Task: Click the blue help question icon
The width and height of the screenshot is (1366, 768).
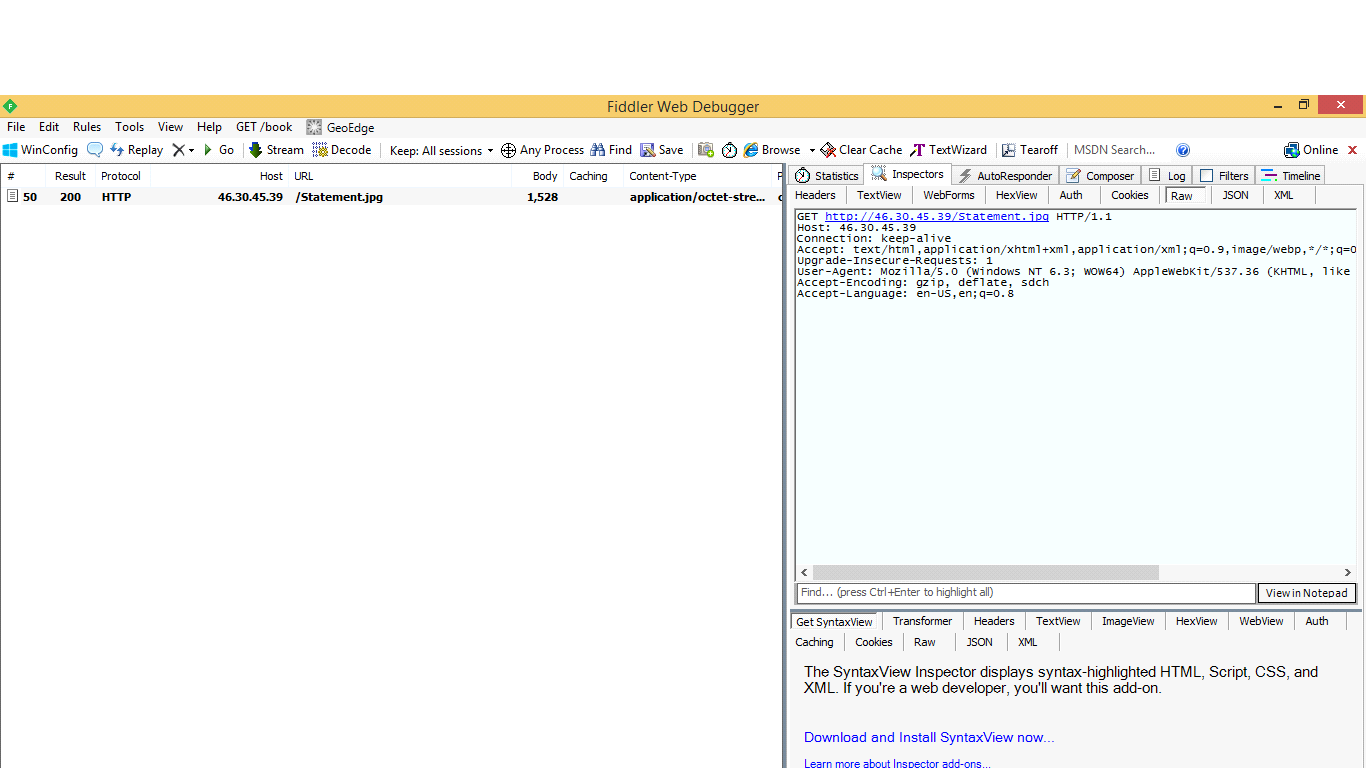Action: 1183,150
